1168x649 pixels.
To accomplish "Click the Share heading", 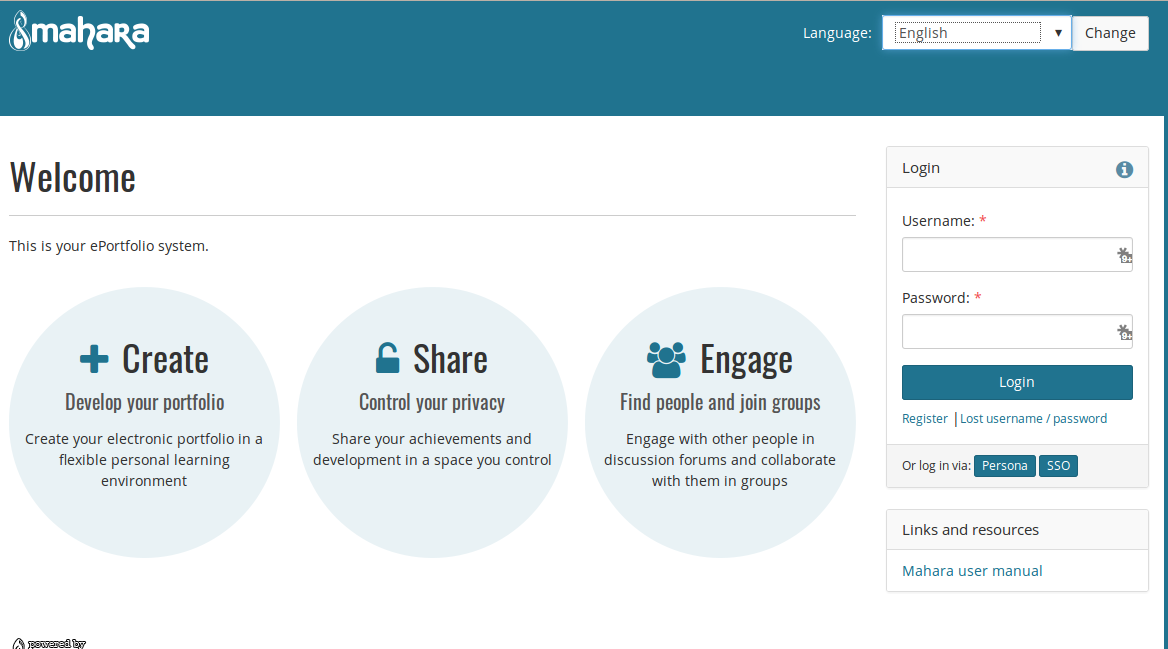I will tap(450, 359).
